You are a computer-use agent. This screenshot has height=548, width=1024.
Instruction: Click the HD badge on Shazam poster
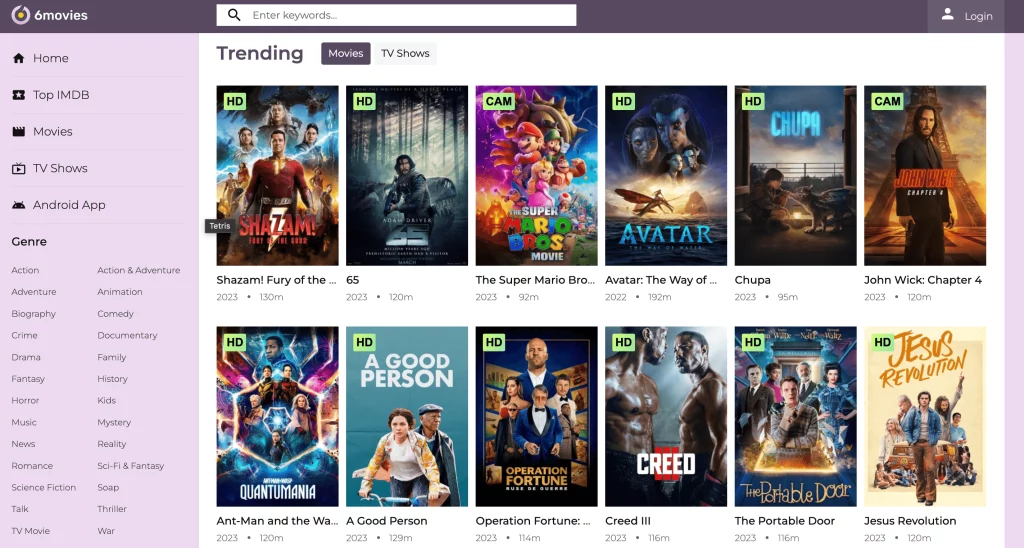[x=234, y=101]
